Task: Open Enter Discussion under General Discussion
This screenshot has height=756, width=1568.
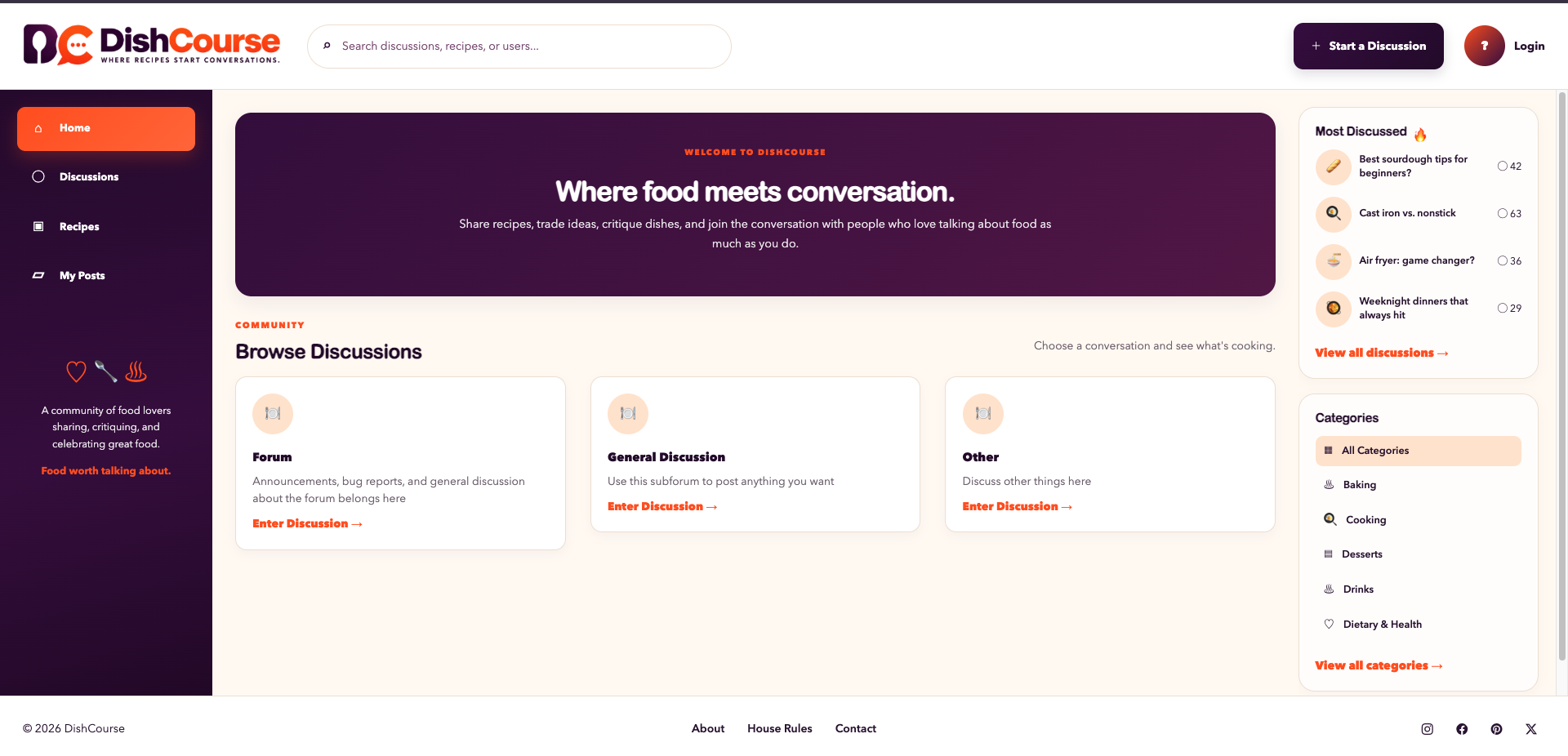Action: pos(662,506)
